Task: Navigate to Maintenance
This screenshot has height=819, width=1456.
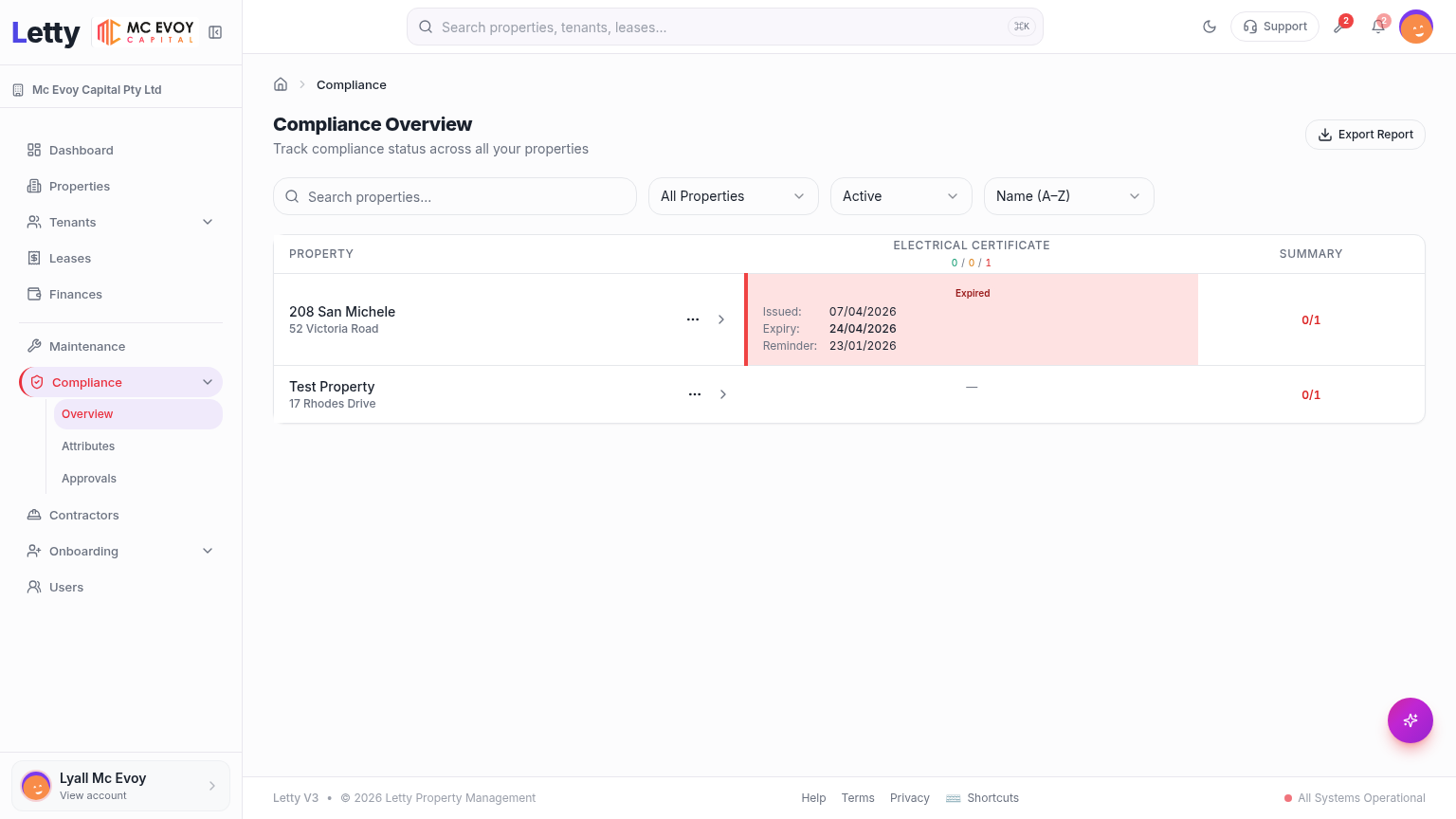Action: click(121, 346)
